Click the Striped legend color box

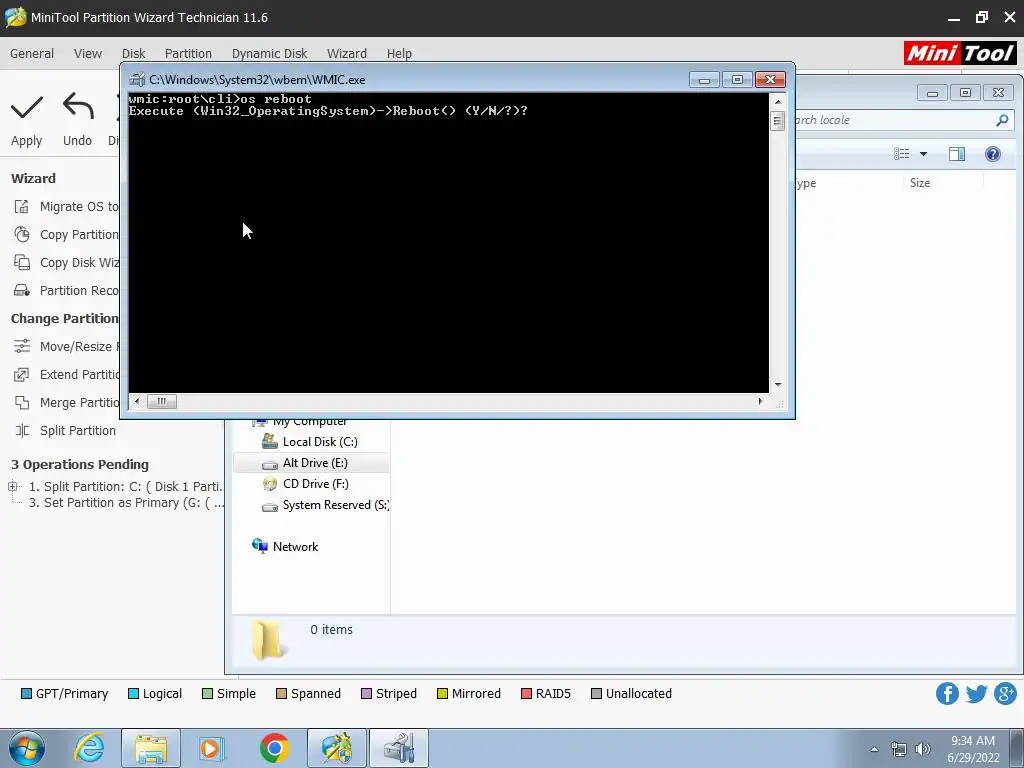tap(366, 694)
